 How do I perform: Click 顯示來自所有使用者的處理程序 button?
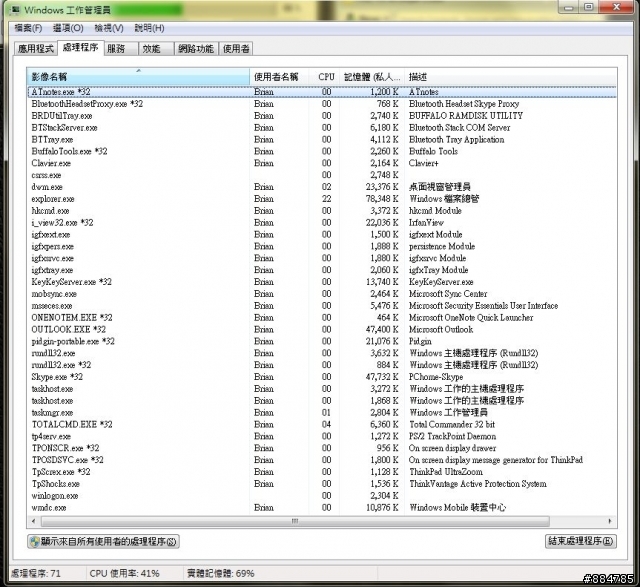pos(103,541)
